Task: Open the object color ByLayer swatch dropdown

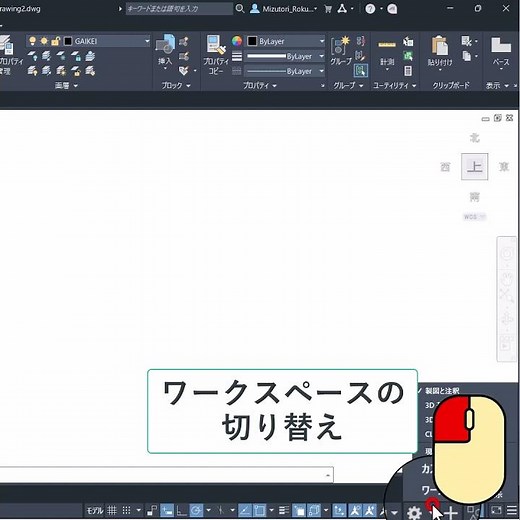Action: point(285,41)
